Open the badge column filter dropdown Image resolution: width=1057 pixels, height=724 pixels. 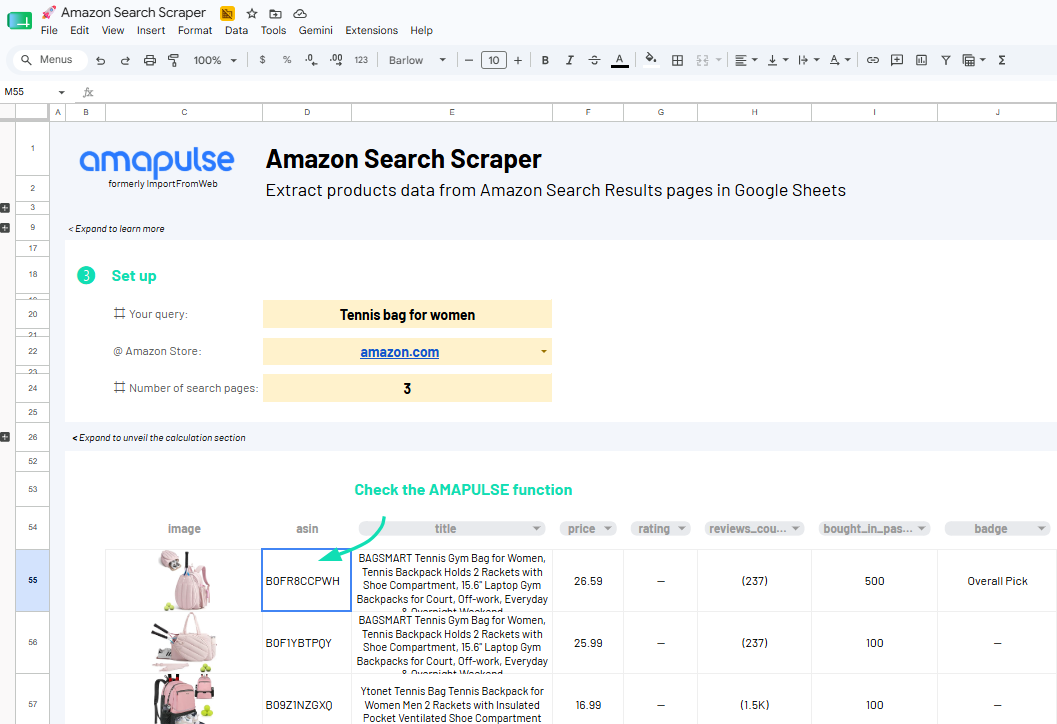point(1041,529)
